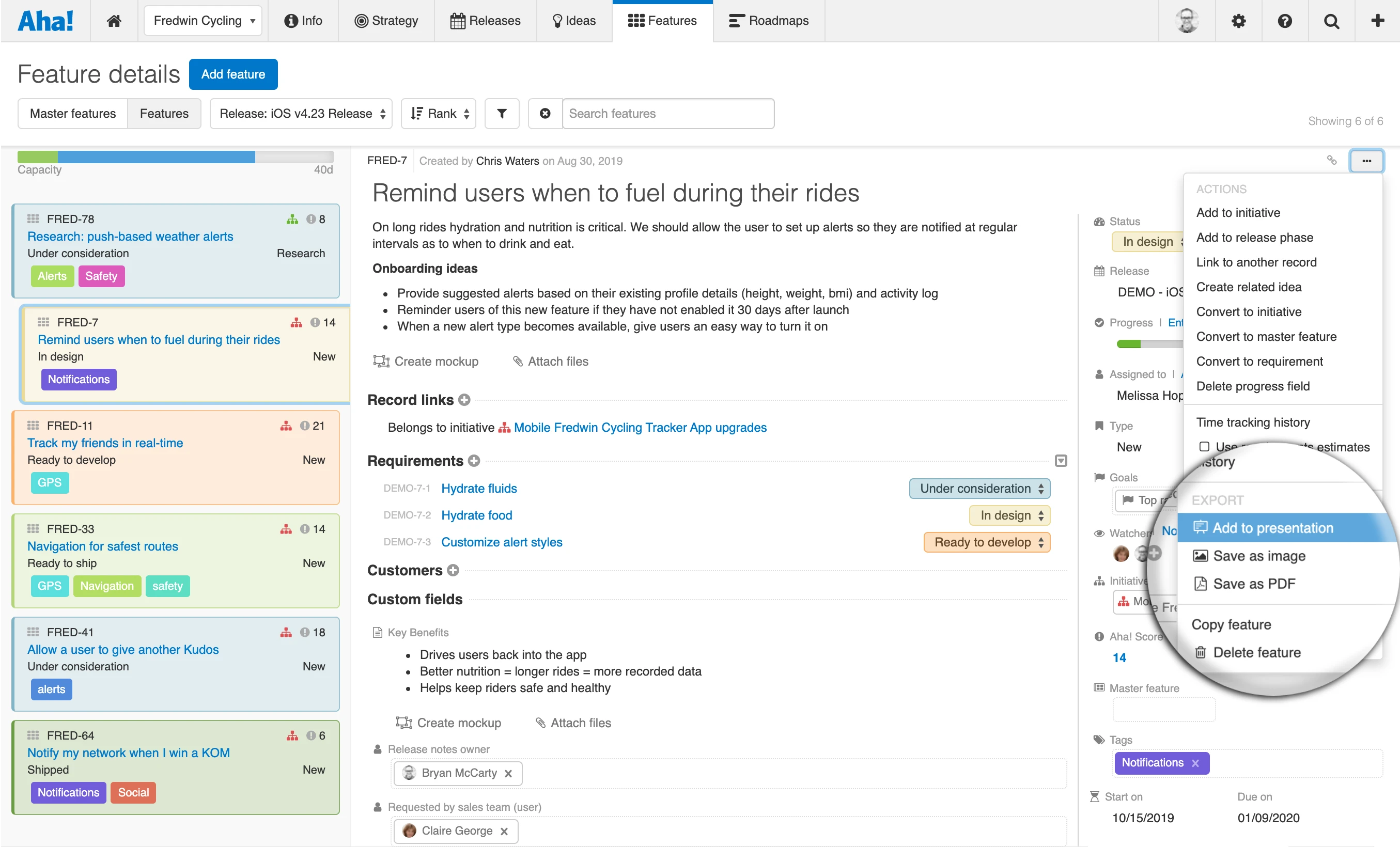Switch to the Roadmaps tab

coord(769,21)
